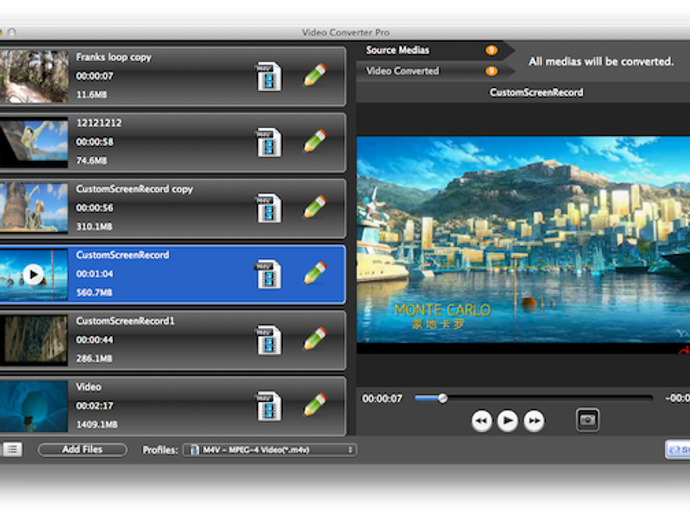Click the Franks loop copy thumbnail
This screenshot has height=518, width=690.
[x=34, y=76]
